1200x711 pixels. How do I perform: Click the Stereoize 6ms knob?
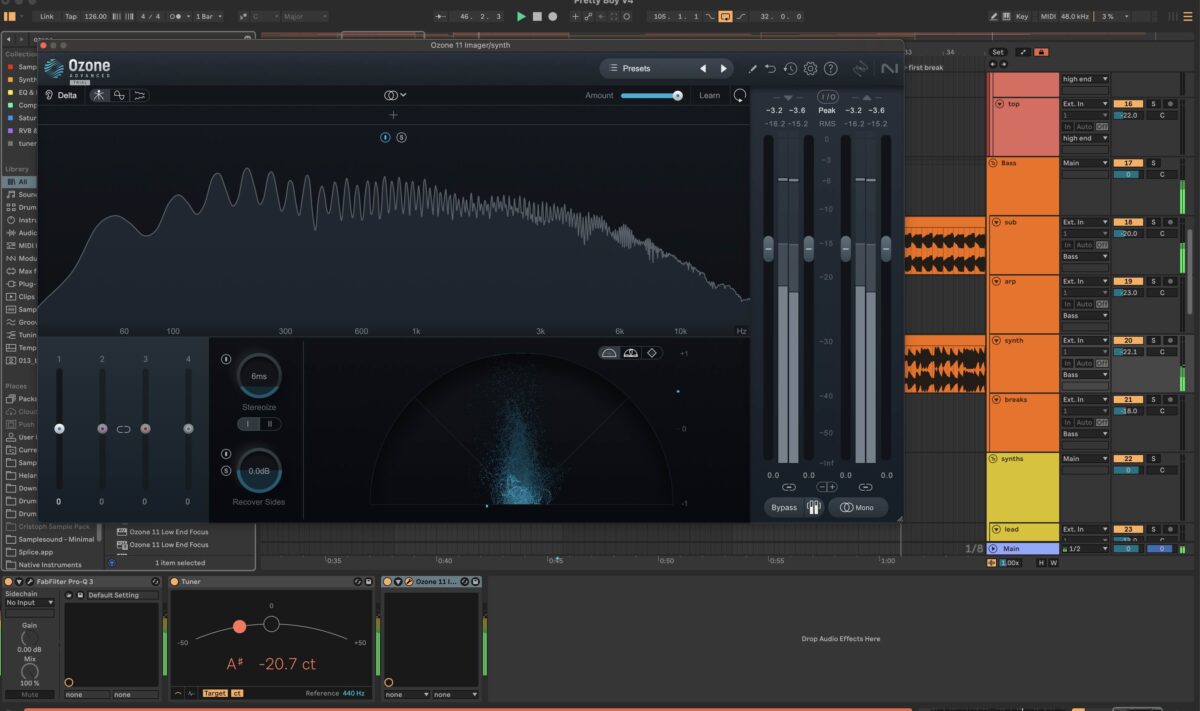[259, 376]
